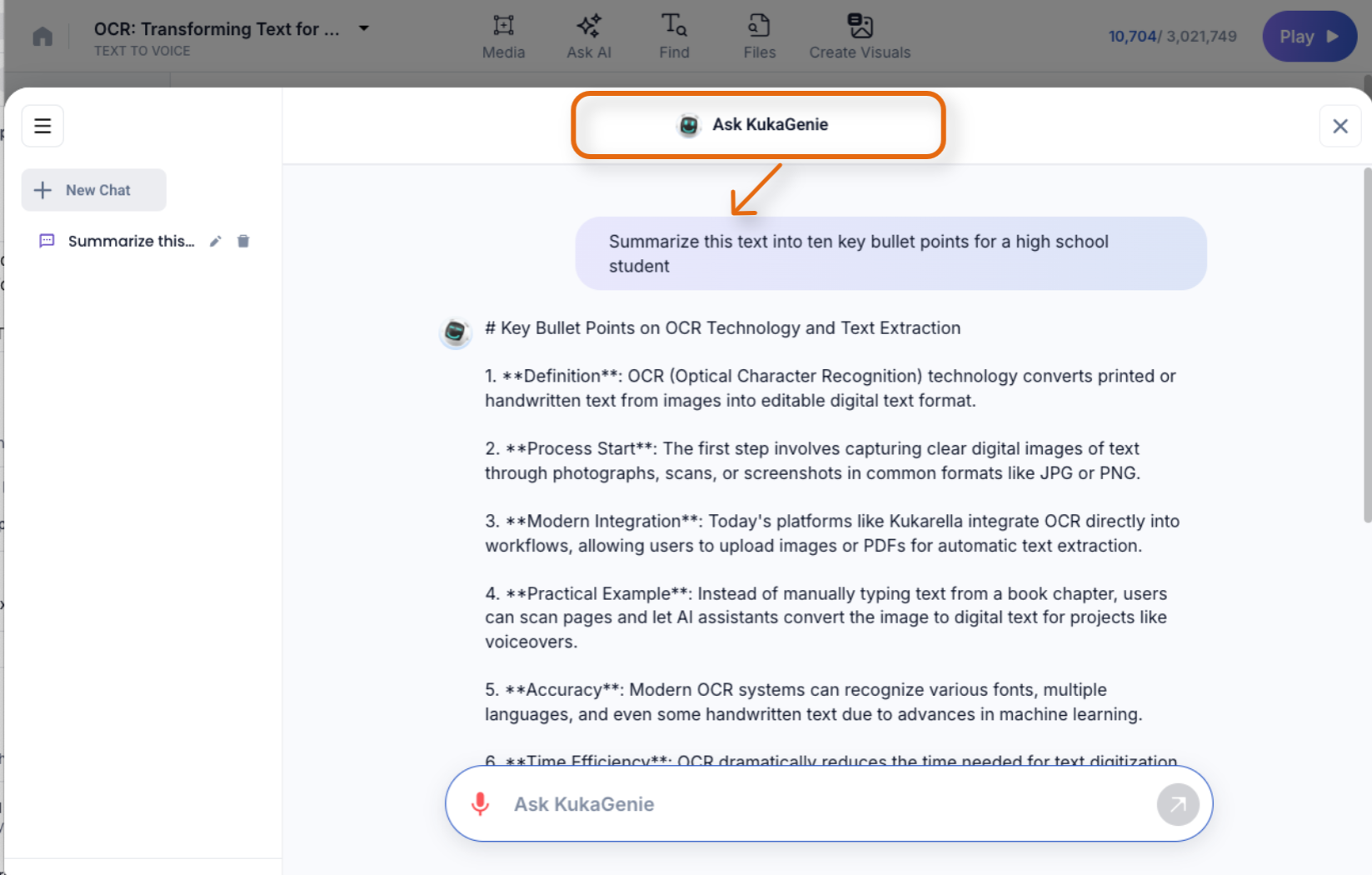Close the Ask KukaGenie dialog
The width and height of the screenshot is (1372, 875).
coord(1340,126)
